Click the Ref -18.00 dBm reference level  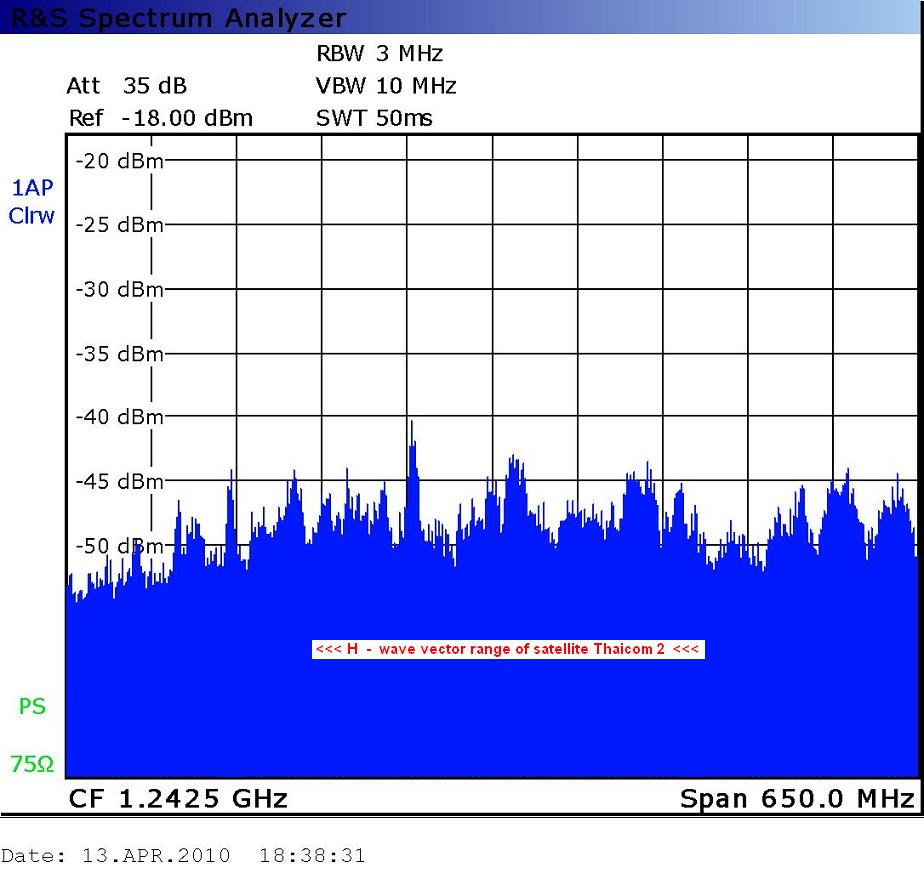pos(160,119)
